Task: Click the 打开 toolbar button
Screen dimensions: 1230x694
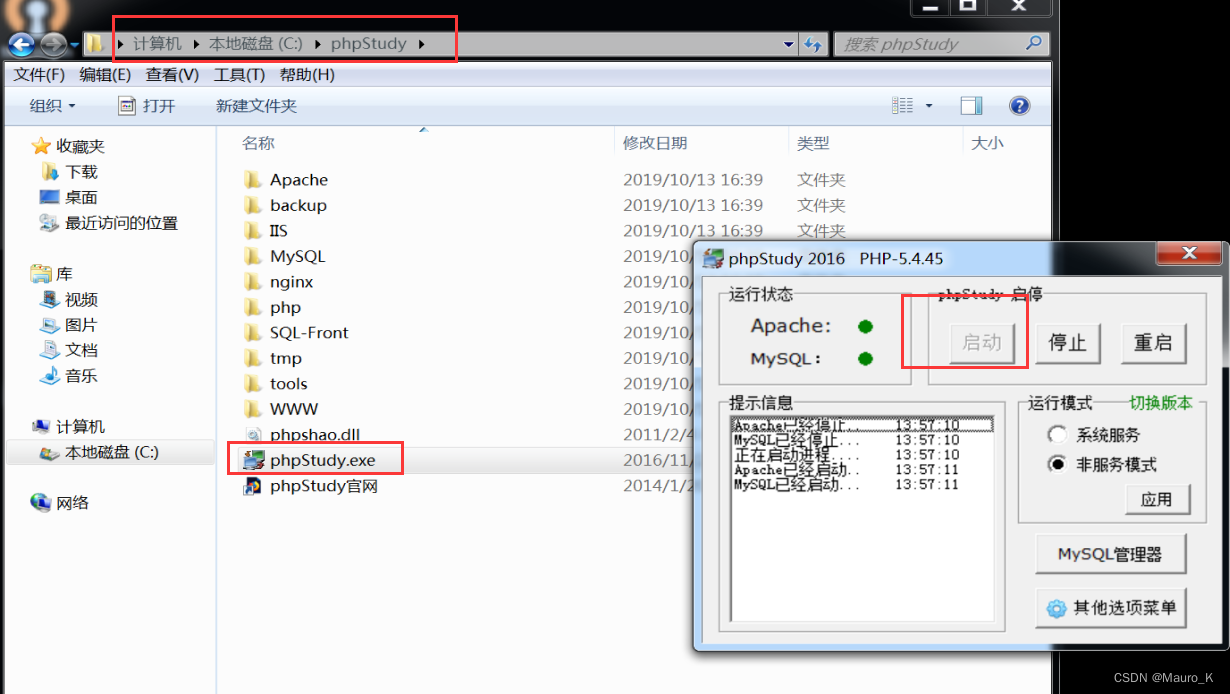Action: coord(146,106)
